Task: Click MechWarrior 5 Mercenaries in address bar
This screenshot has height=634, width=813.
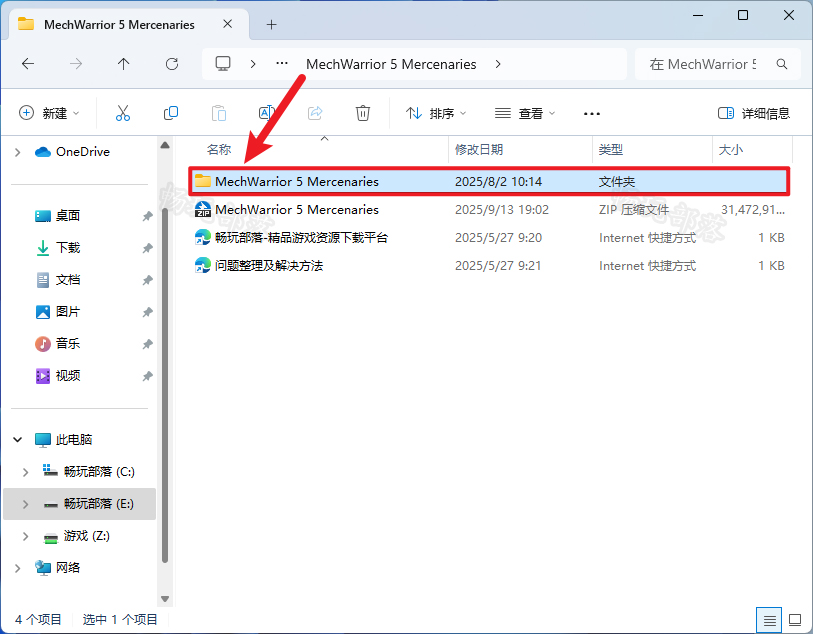Action: (x=391, y=64)
